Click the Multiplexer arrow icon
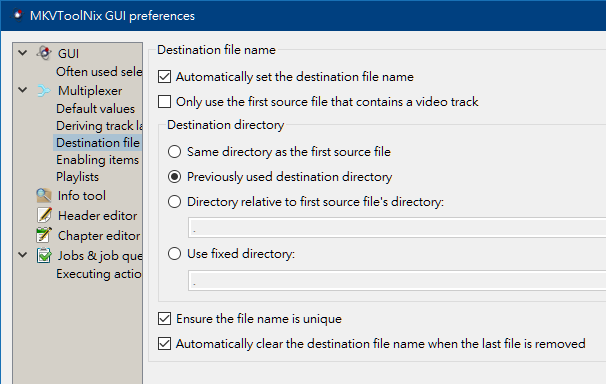Image resolution: width=606 pixels, height=384 pixels. pos(44,91)
